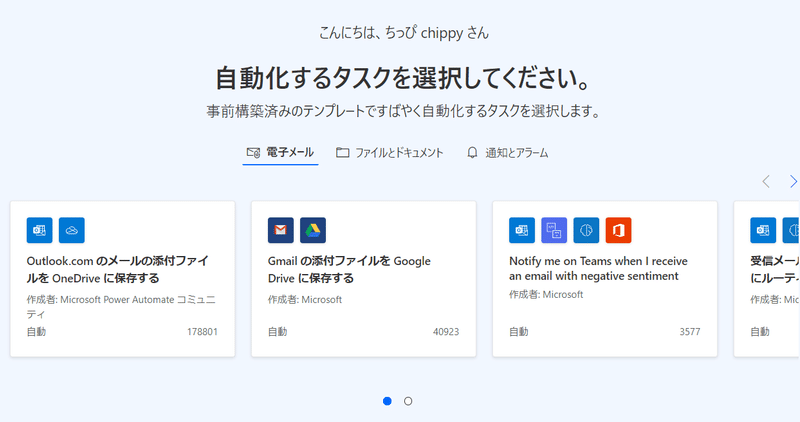The image size is (800, 422).
Task: Click Outlook icon on the OneDrive attachment card
Action: click(39, 230)
